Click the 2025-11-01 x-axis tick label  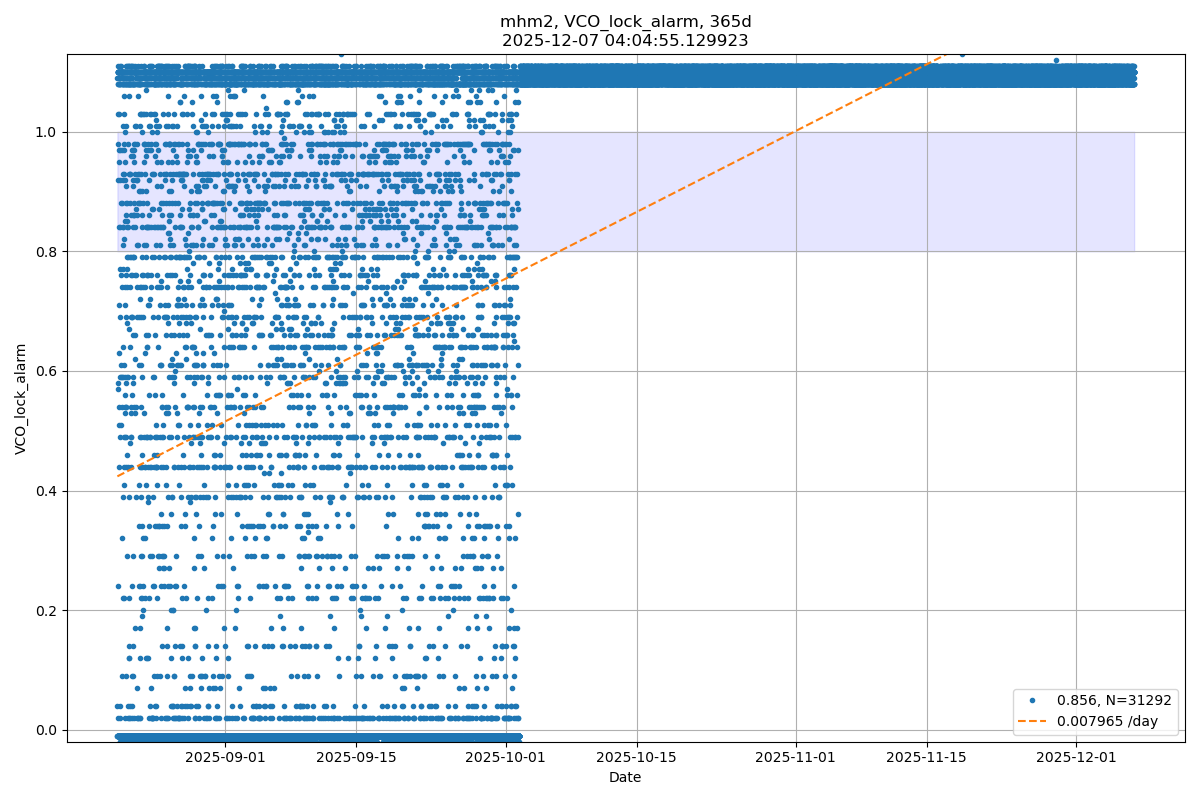(796, 757)
